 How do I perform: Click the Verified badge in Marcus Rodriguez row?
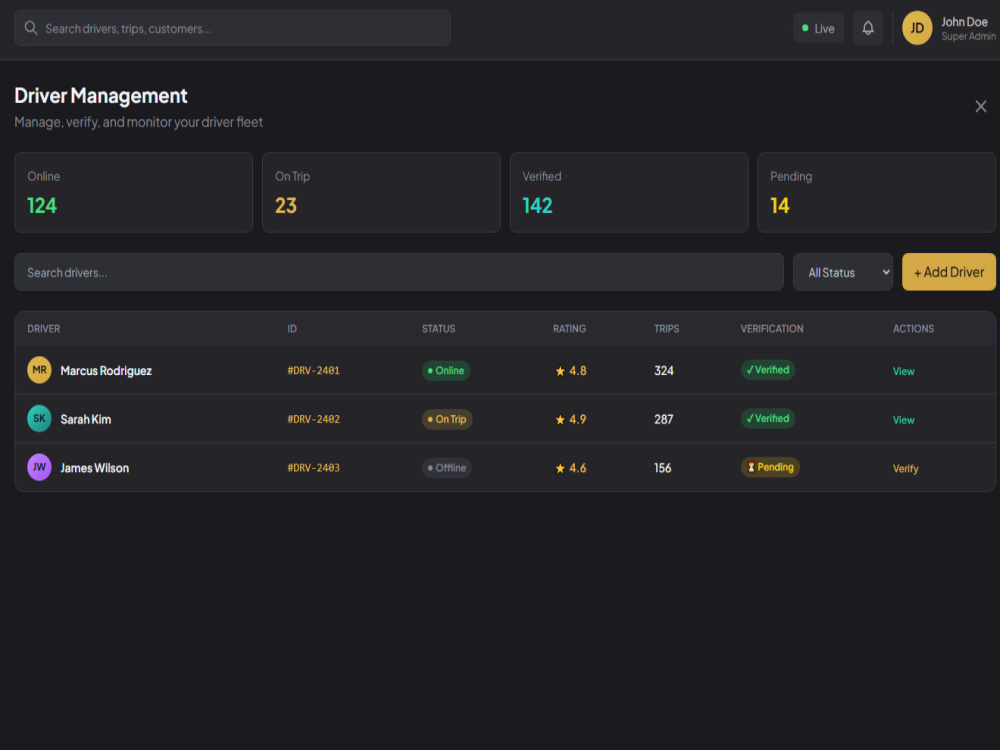[767, 370]
